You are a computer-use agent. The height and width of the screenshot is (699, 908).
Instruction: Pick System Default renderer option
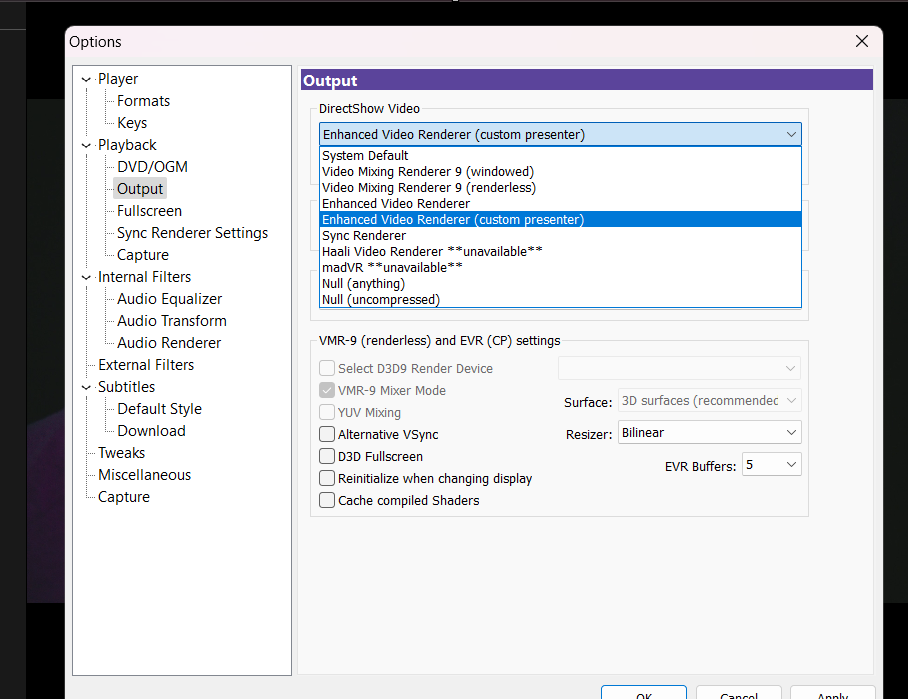tap(365, 155)
